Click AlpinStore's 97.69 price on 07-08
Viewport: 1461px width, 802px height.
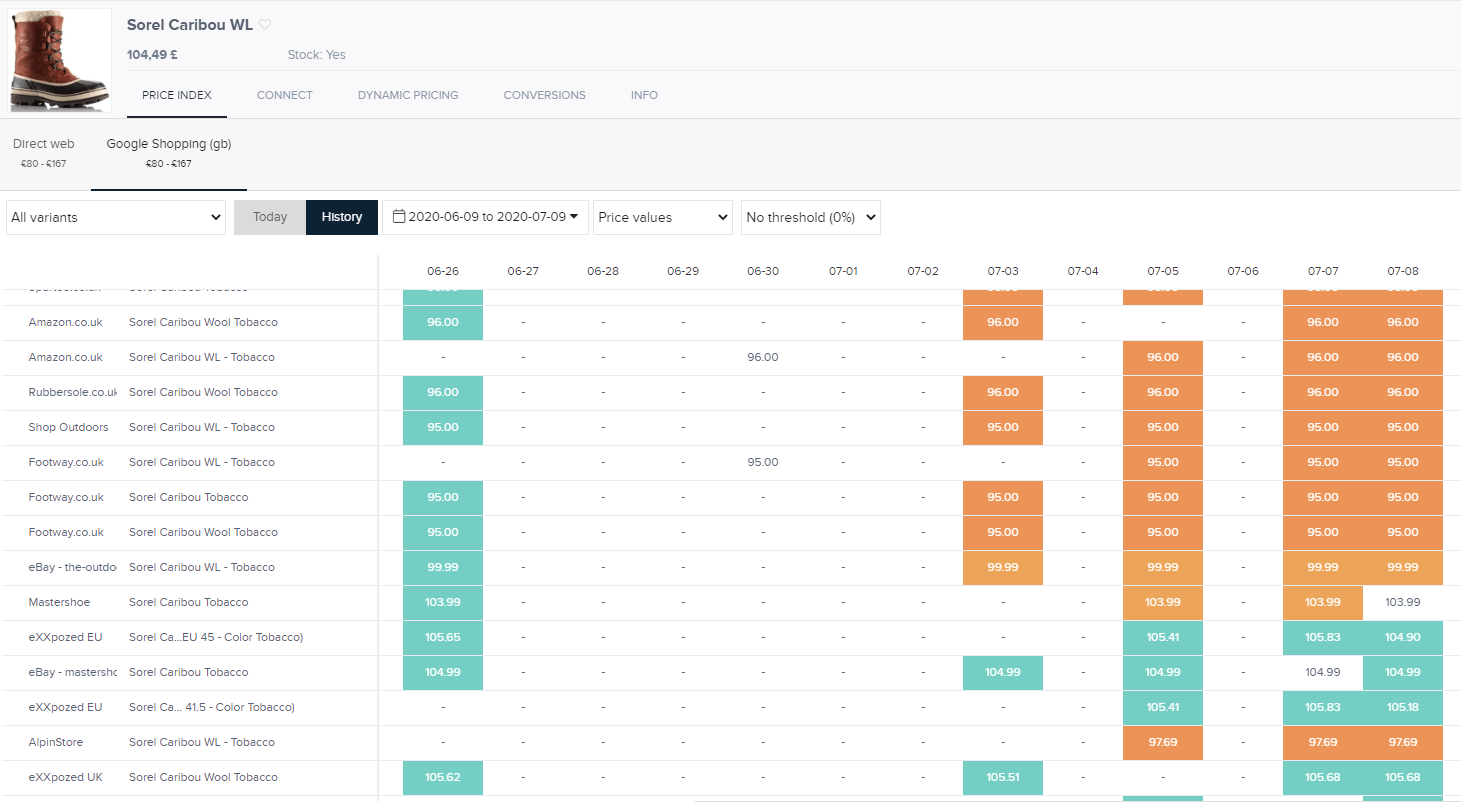point(1403,743)
